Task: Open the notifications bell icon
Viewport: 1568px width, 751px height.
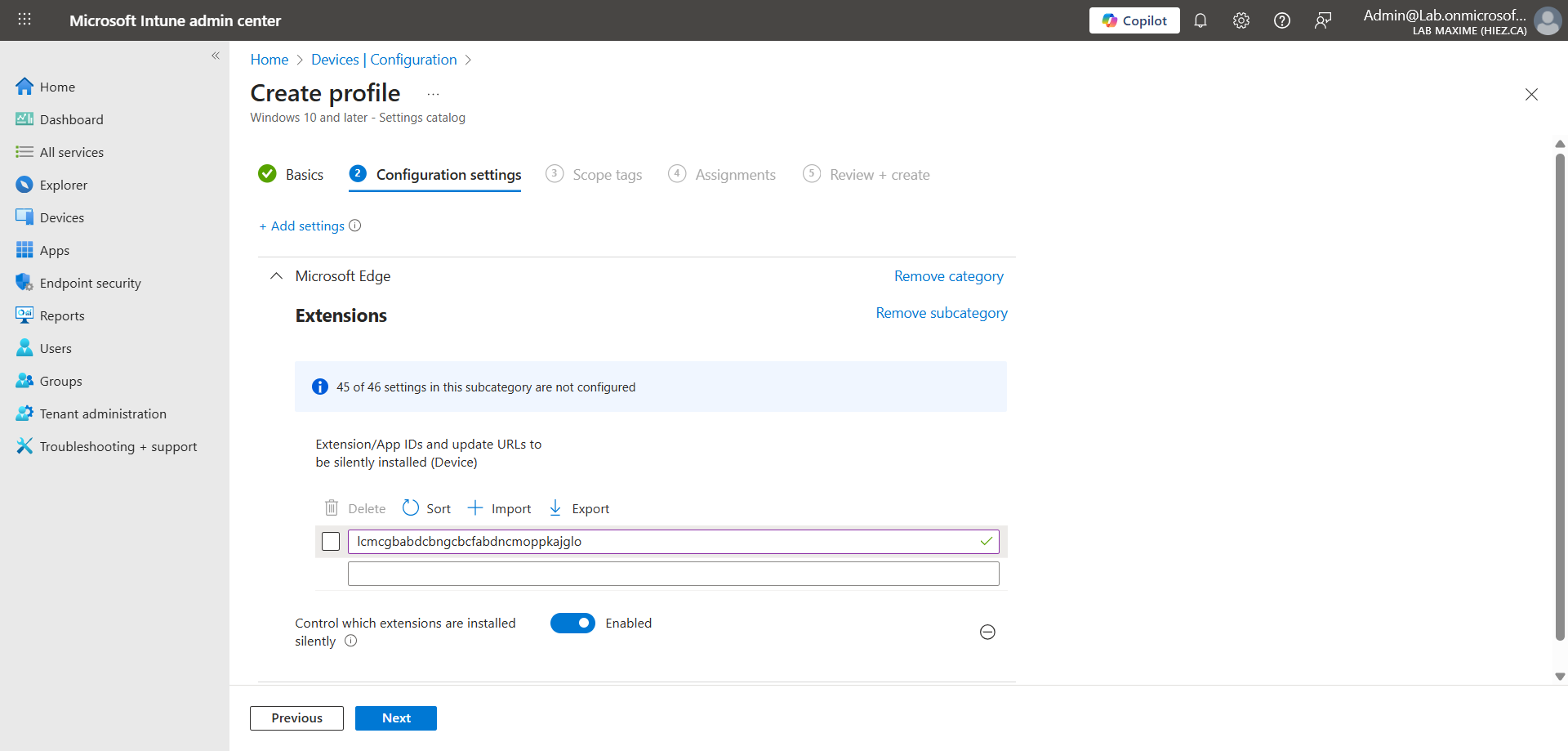Action: pyautogui.click(x=1200, y=20)
